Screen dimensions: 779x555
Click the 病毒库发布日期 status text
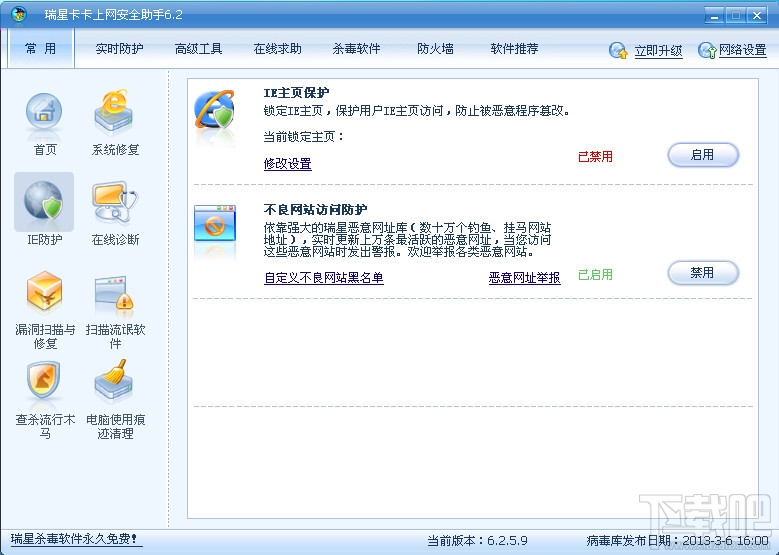(x=677, y=541)
